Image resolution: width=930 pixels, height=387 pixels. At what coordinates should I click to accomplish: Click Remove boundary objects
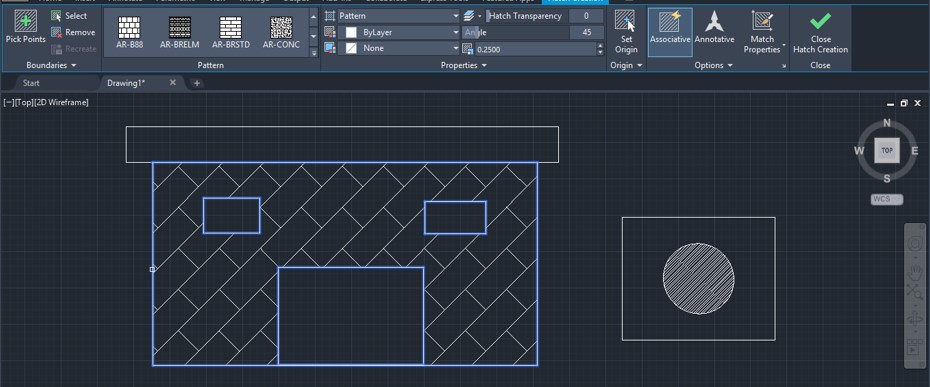(73, 33)
